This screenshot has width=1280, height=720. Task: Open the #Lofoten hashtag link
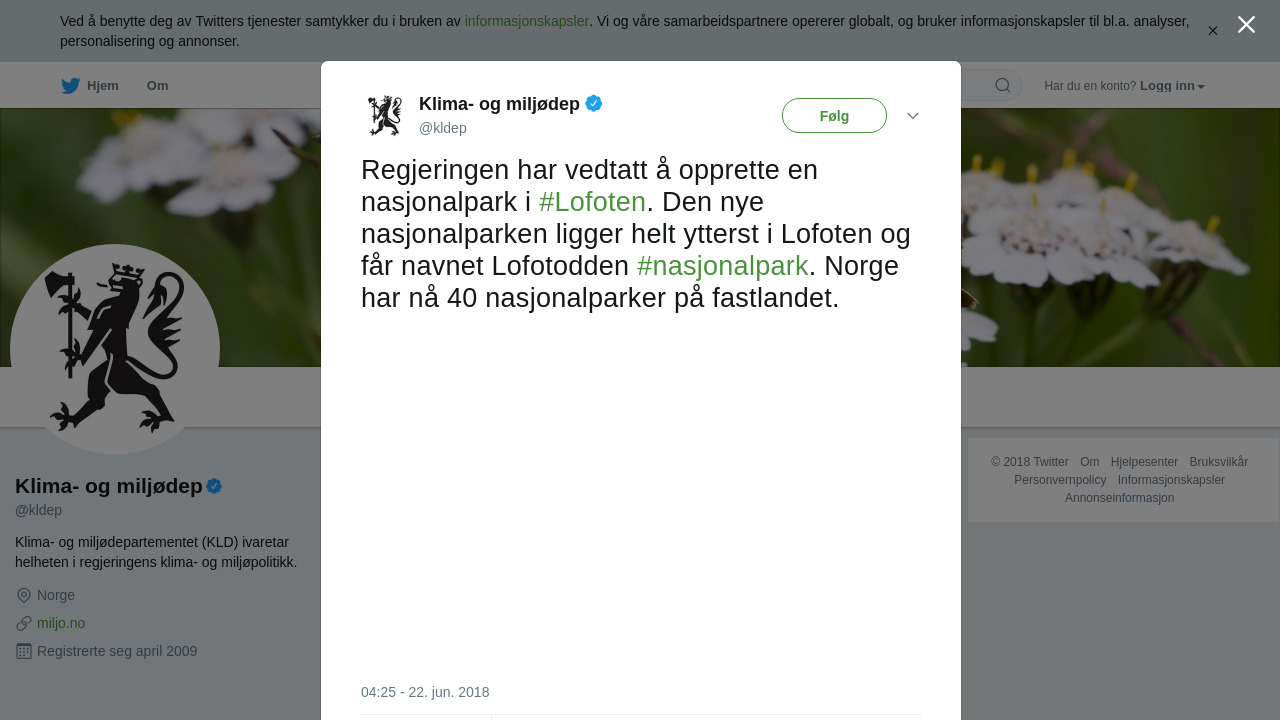coord(592,202)
